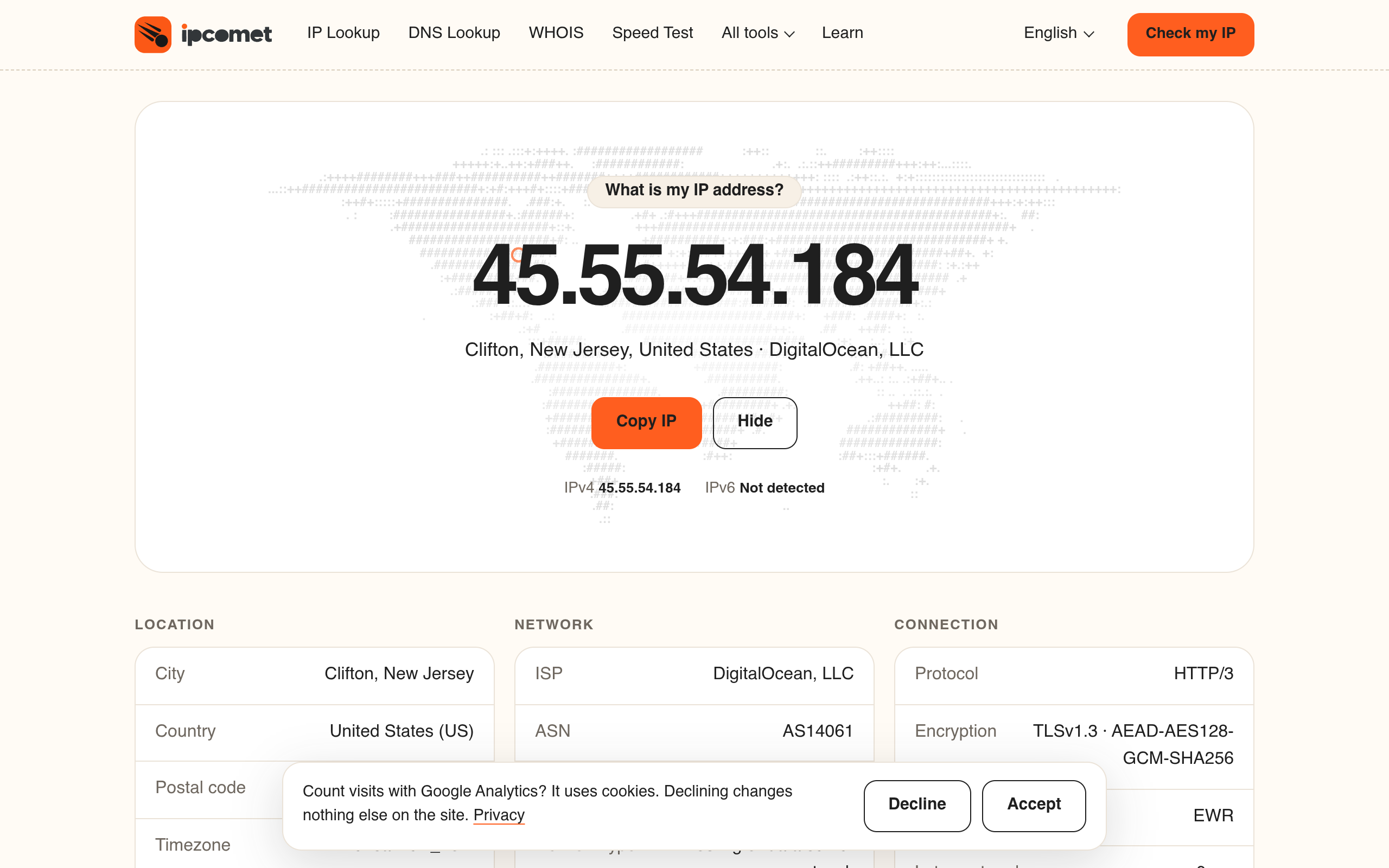The height and width of the screenshot is (868, 1389).
Task: Decline Google Analytics cookies
Action: tap(916, 806)
